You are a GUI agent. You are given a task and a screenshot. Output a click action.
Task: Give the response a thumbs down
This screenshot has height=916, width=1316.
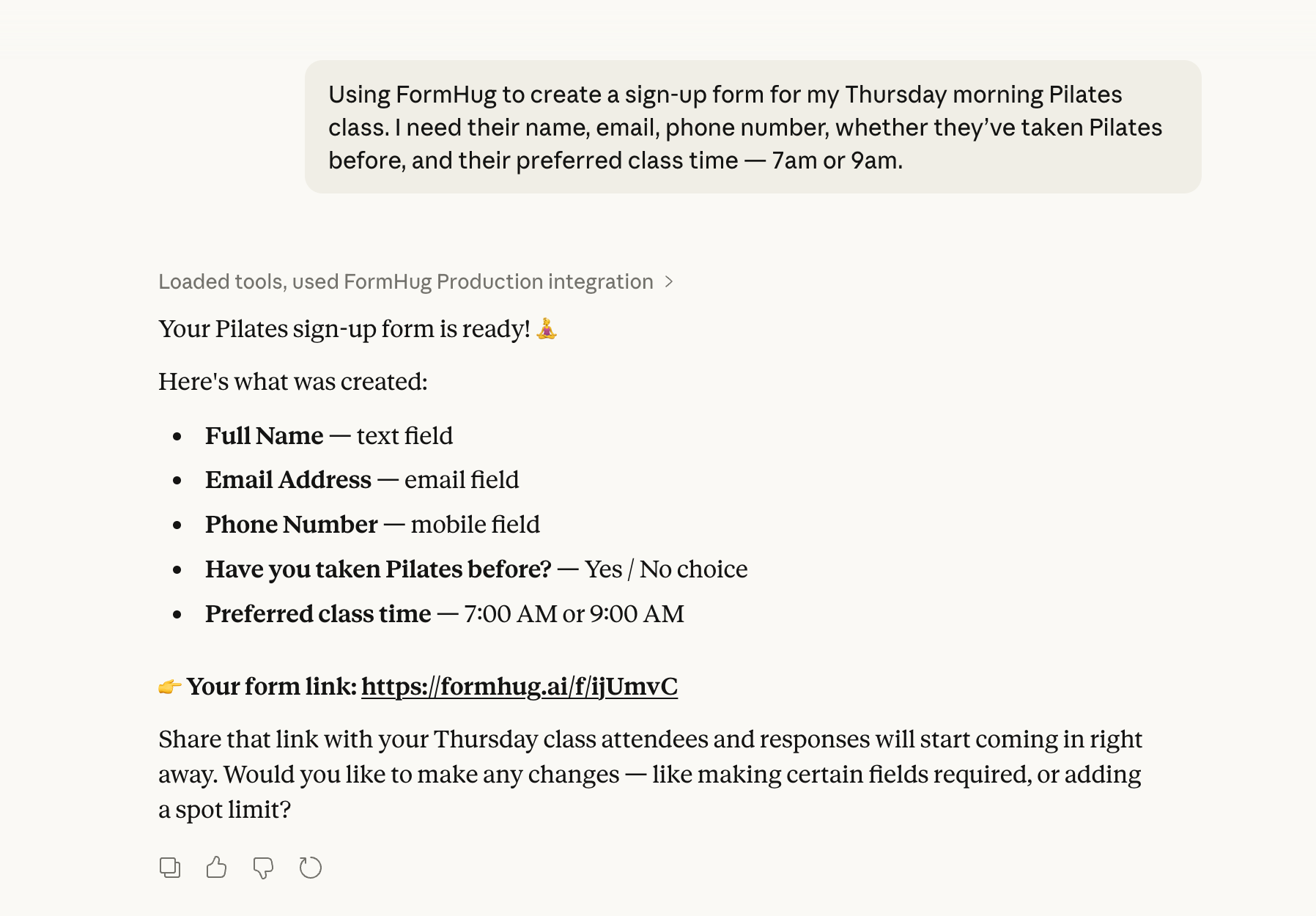tap(263, 868)
